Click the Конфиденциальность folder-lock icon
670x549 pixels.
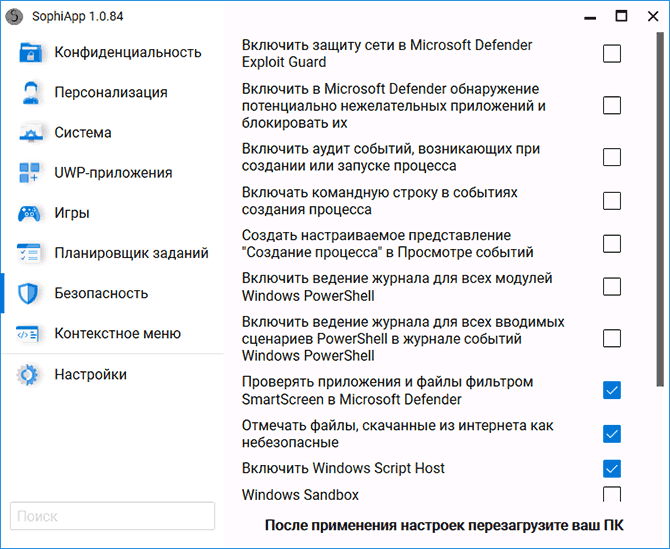pyautogui.click(x=30, y=53)
